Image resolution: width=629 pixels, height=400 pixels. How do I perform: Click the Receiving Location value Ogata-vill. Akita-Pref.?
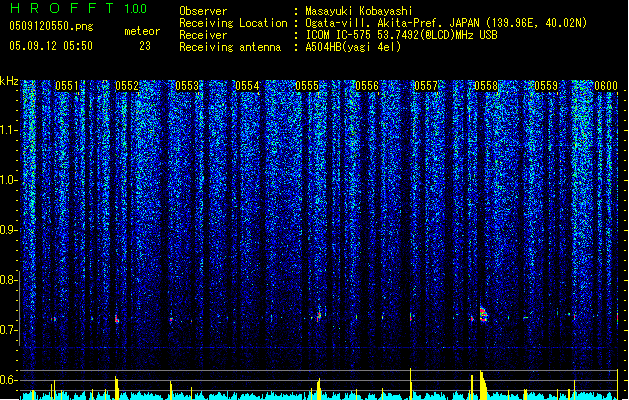371,23
